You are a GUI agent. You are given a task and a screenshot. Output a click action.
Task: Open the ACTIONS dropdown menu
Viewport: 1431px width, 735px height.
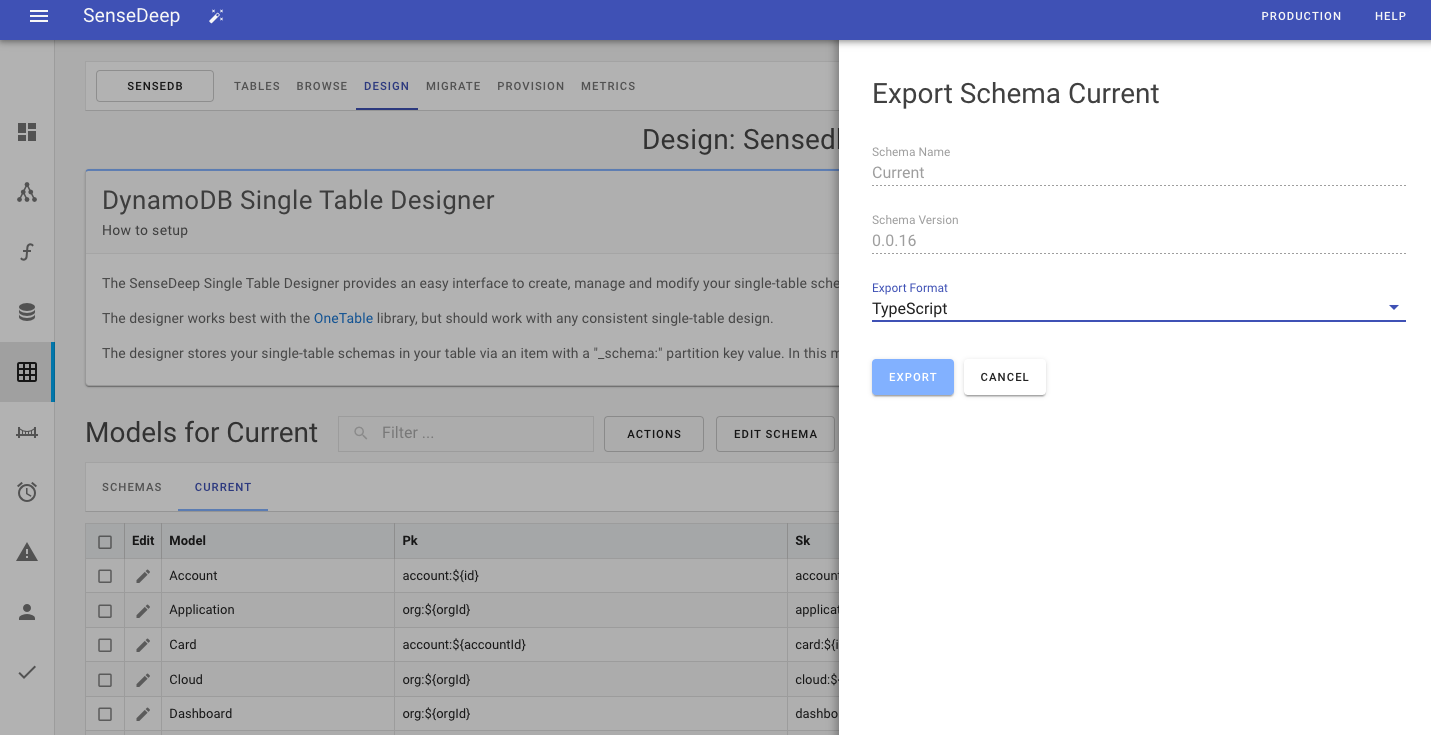tap(653, 434)
